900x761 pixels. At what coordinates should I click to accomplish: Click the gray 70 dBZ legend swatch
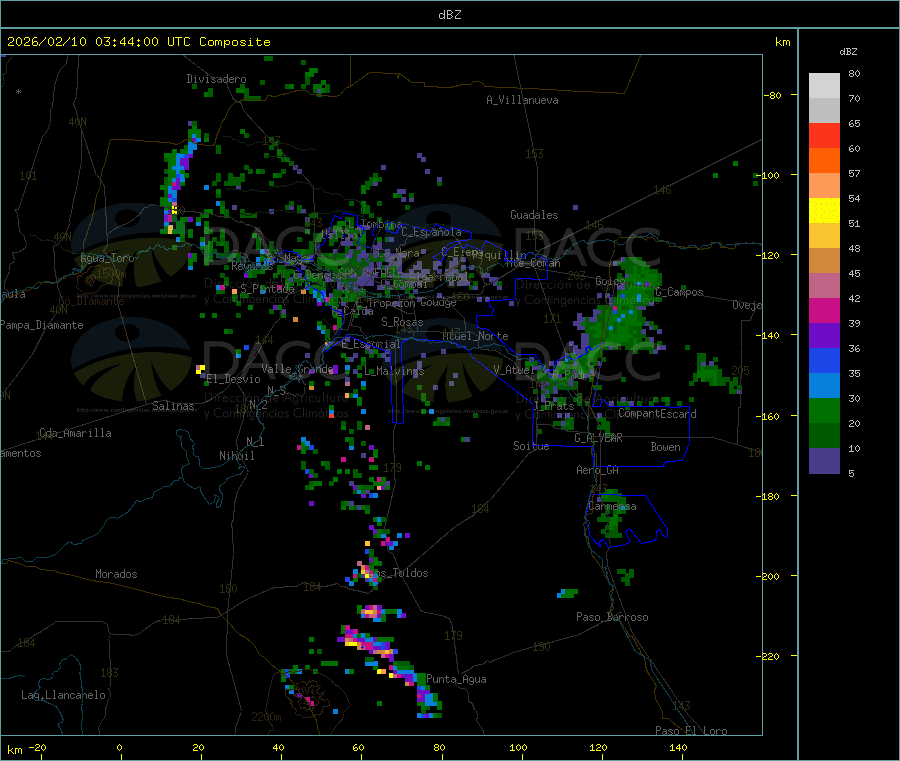(x=824, y=110)
